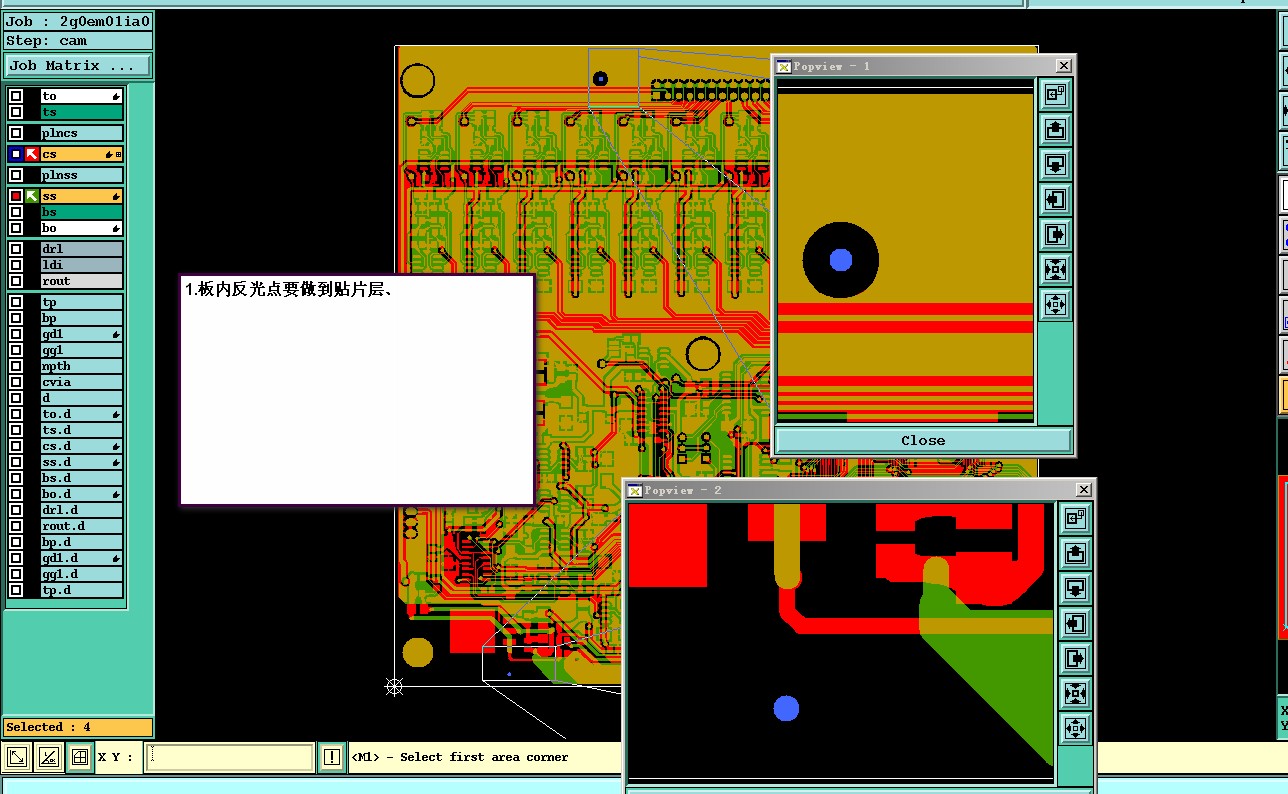Close Popview 1 with the Close button
This screenshot has width=1288, height=794.
(x=923, y=440)
